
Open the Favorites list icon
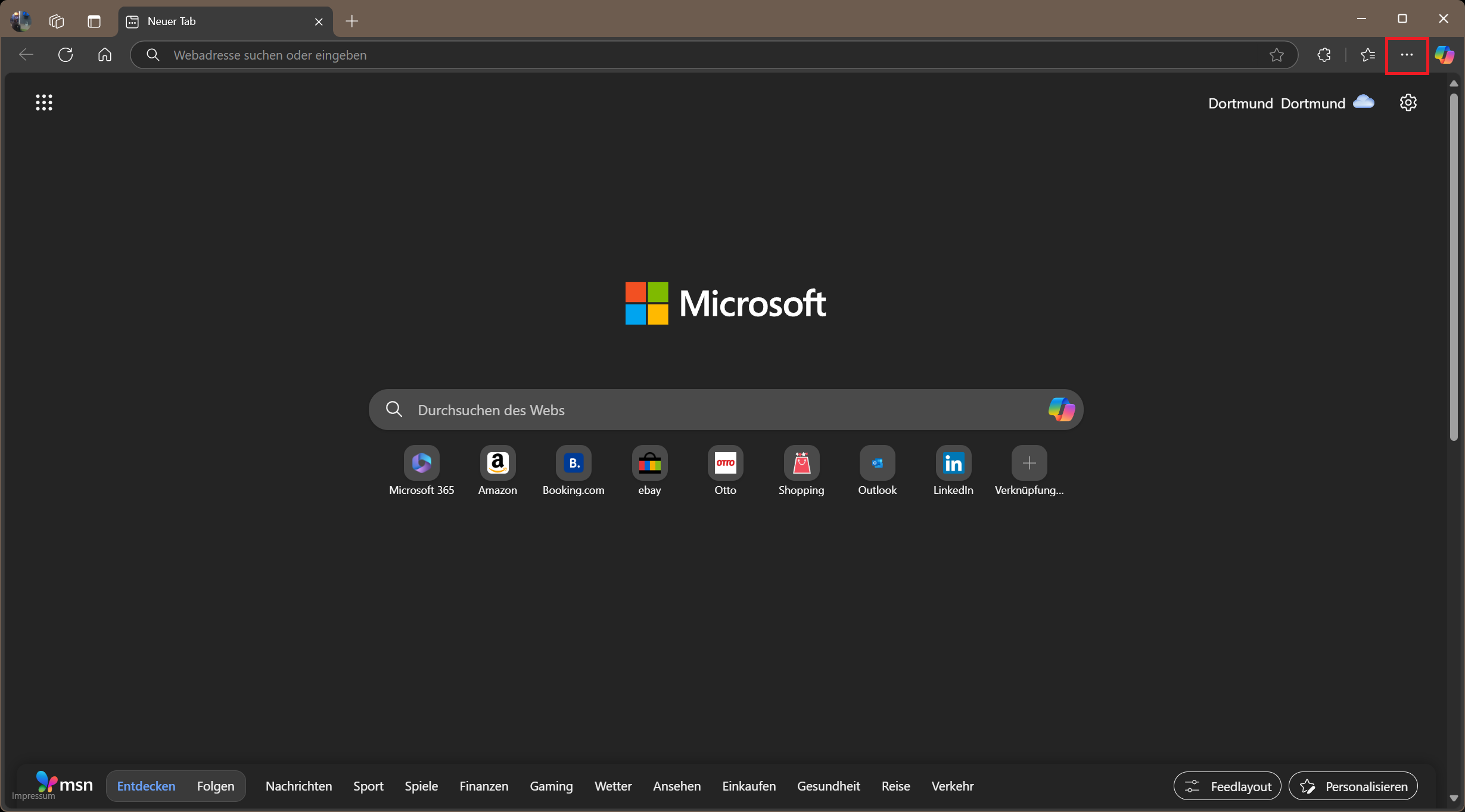click(x=1368, y=55)
